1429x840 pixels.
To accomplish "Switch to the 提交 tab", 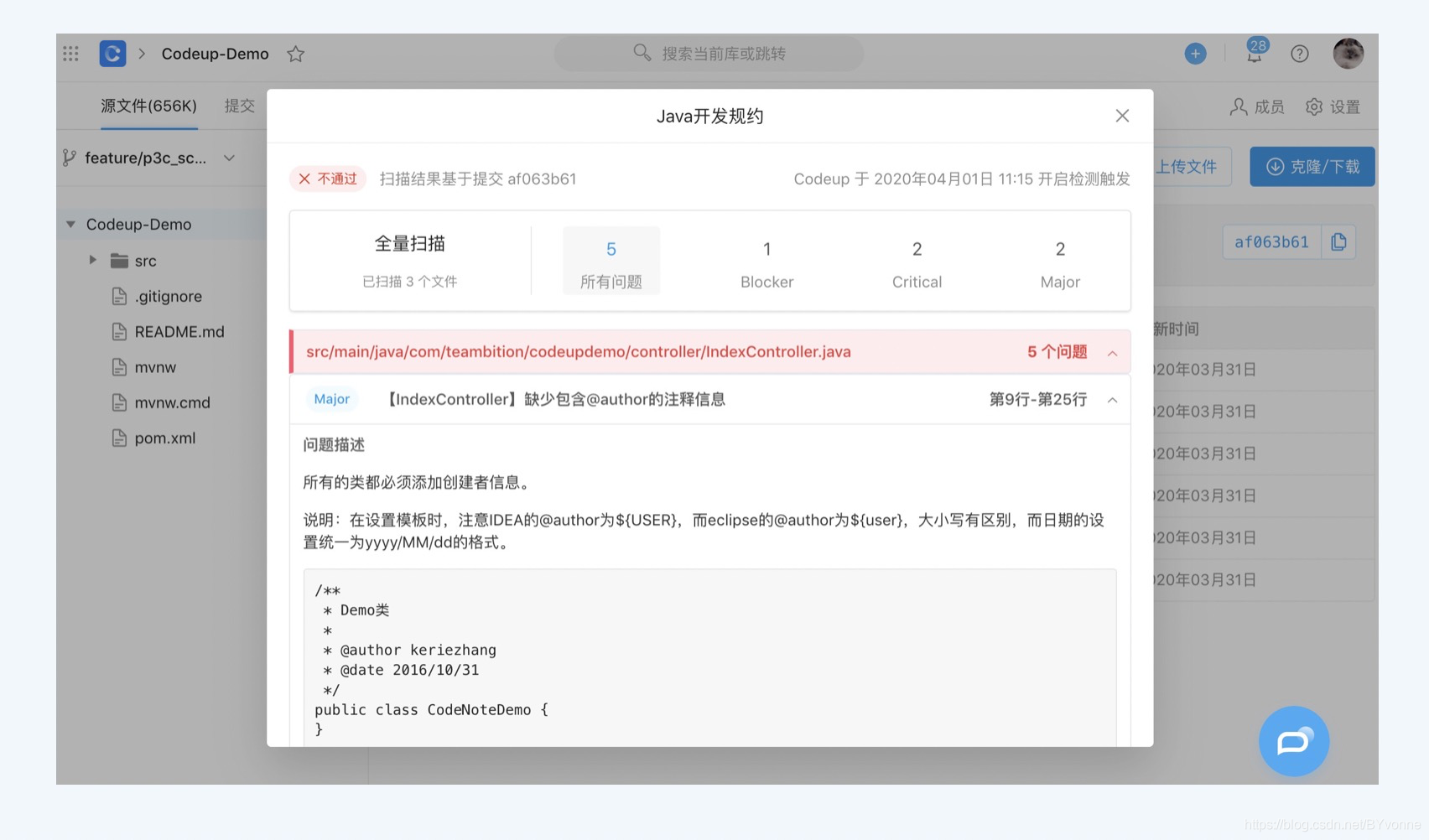I will click(x=240, y=106).
